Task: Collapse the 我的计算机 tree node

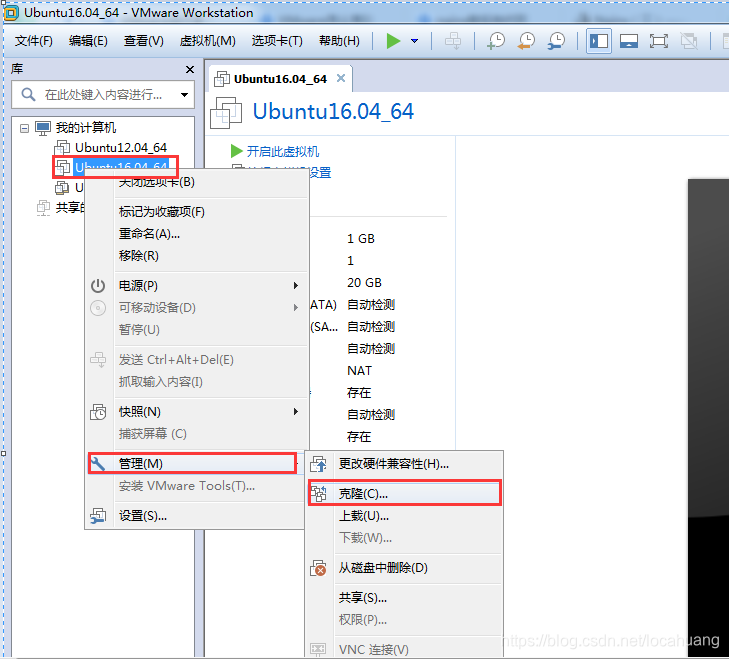Action: 24,128
